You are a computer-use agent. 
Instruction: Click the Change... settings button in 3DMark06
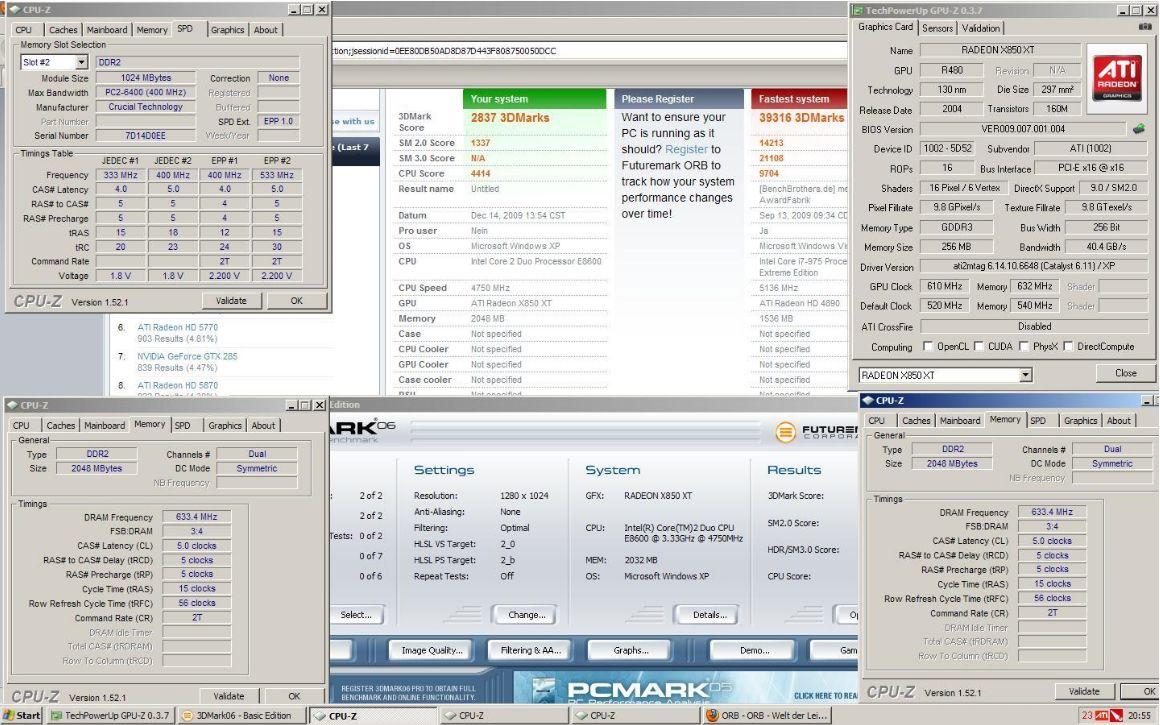[x=527, y=615]
